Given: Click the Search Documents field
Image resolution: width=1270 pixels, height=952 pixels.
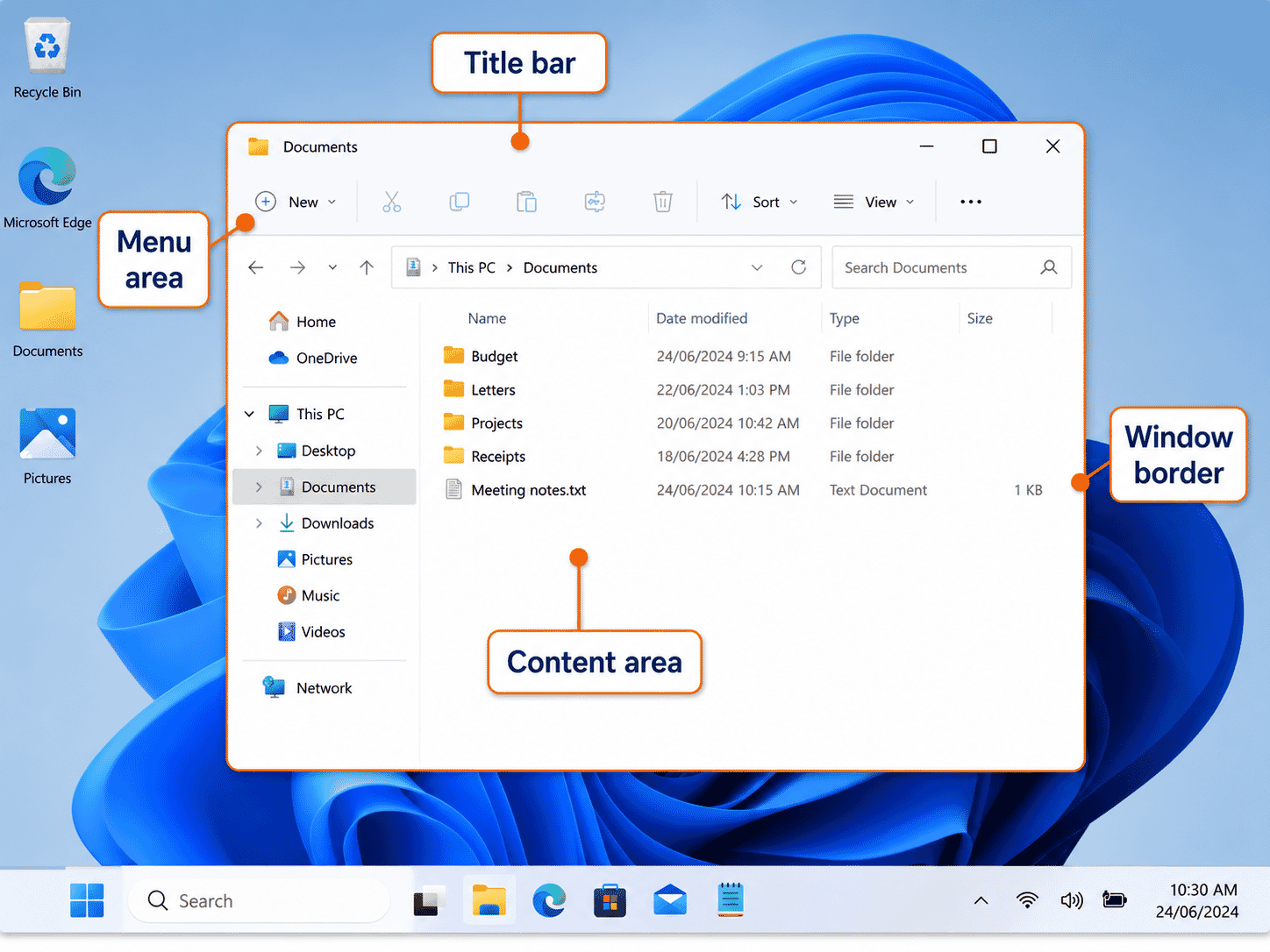Looking at the screenshot, I should (952, 267).
